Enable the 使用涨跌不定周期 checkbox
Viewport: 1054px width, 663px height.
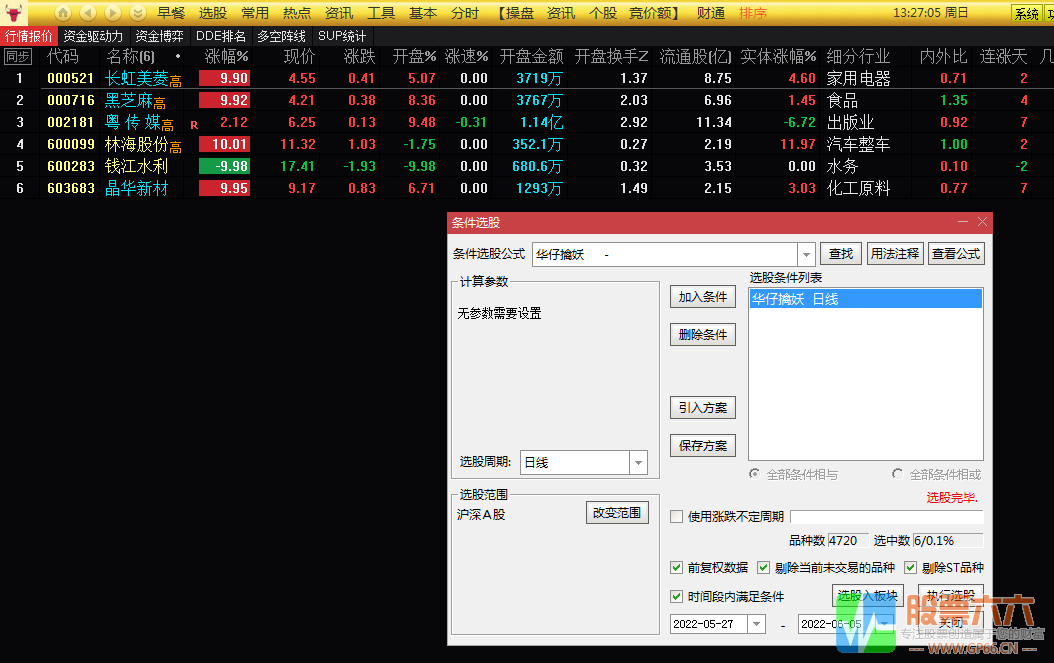tap(677, 514)
